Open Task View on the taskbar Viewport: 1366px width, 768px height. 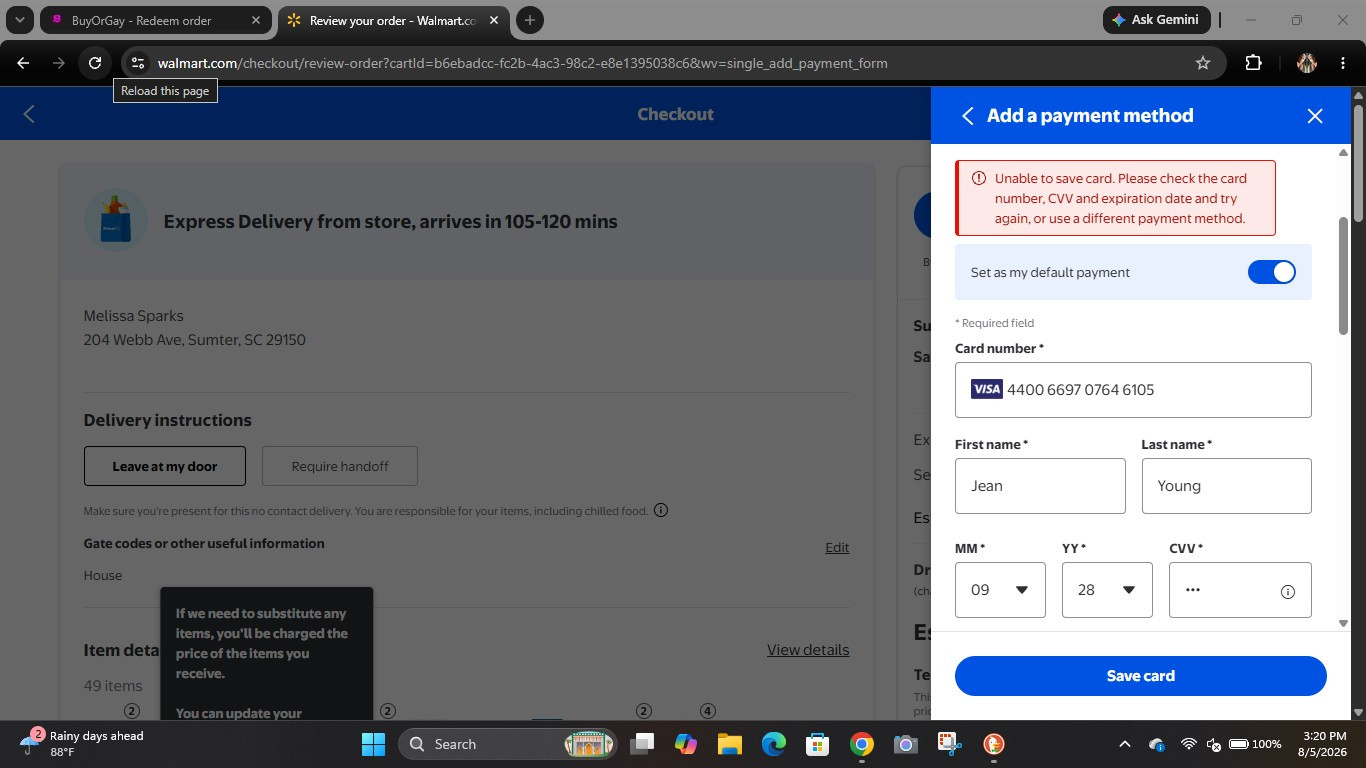click(x=641, y=744)
